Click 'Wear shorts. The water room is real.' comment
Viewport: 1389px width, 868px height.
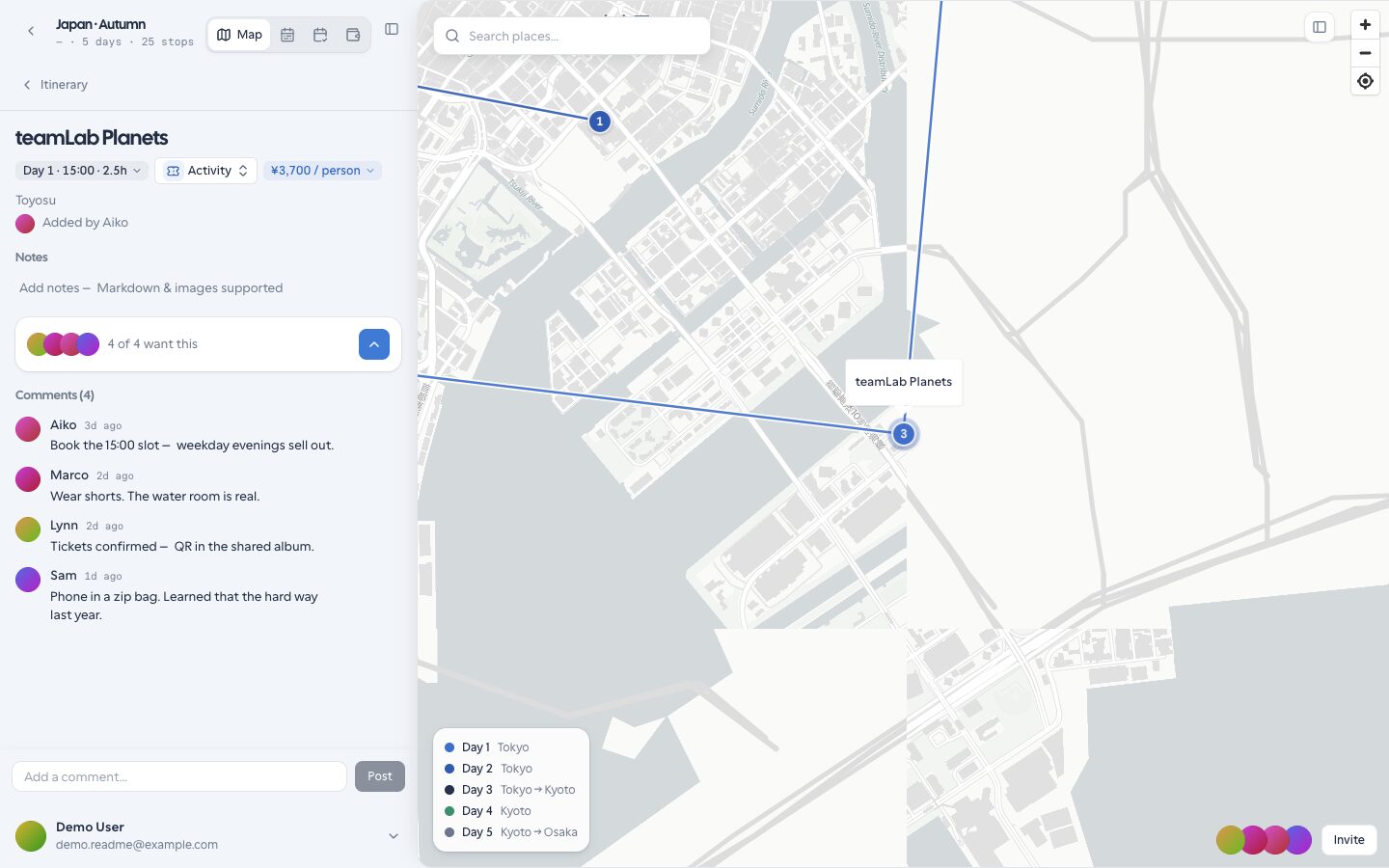pos(155,497)
